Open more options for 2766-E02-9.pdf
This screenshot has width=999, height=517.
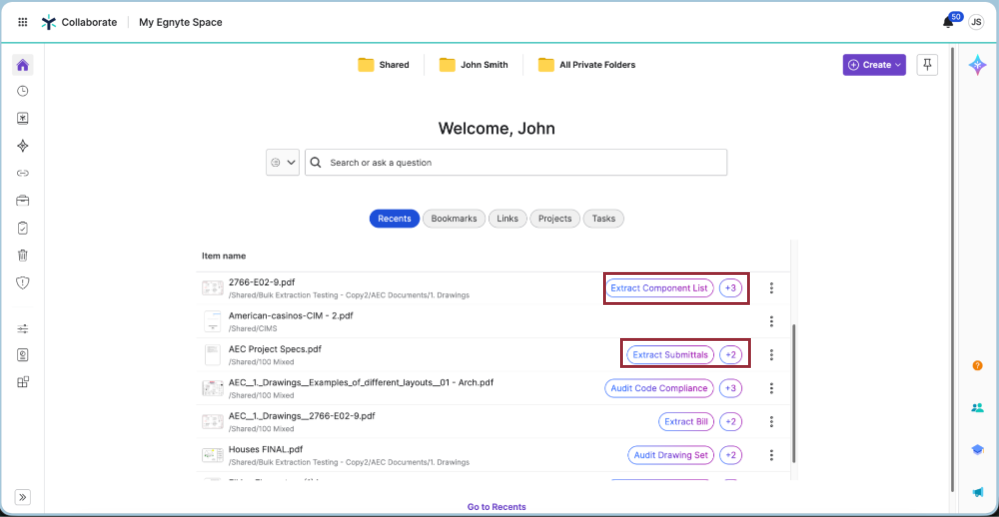tap(771, 288)
